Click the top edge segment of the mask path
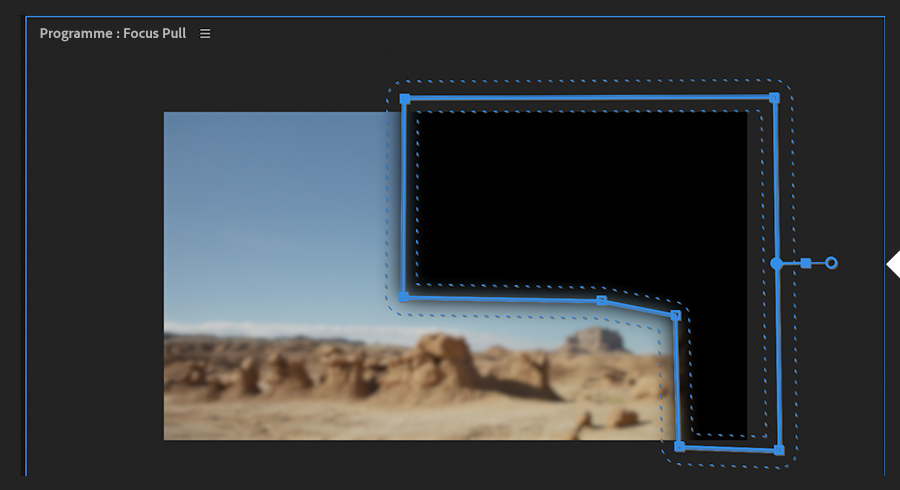The width and height of the screenshot is (900, 490). pos(589,99)
